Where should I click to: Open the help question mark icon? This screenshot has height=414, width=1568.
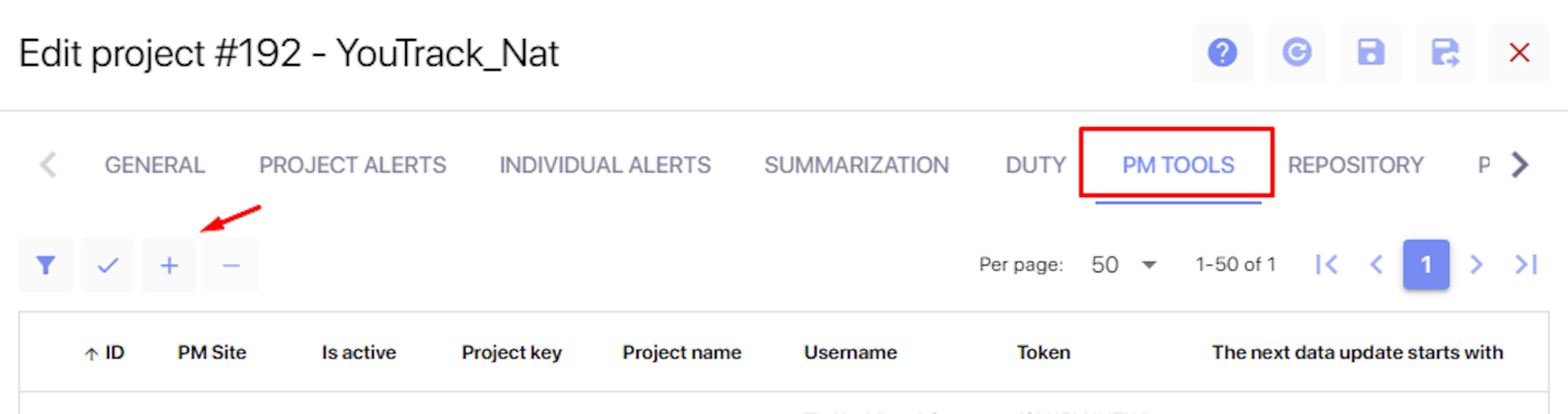click(x=1222, y=53)
